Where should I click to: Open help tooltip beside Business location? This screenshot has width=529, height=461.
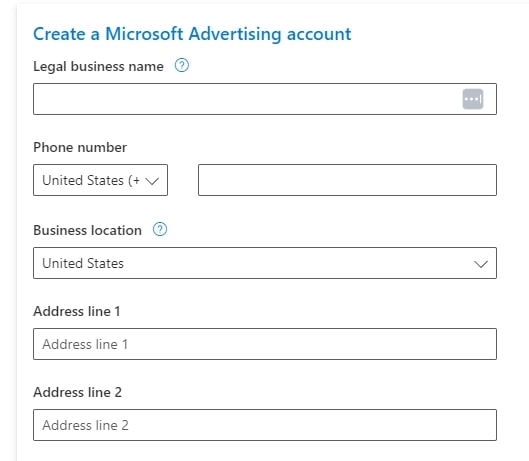[x=160, y=229]
